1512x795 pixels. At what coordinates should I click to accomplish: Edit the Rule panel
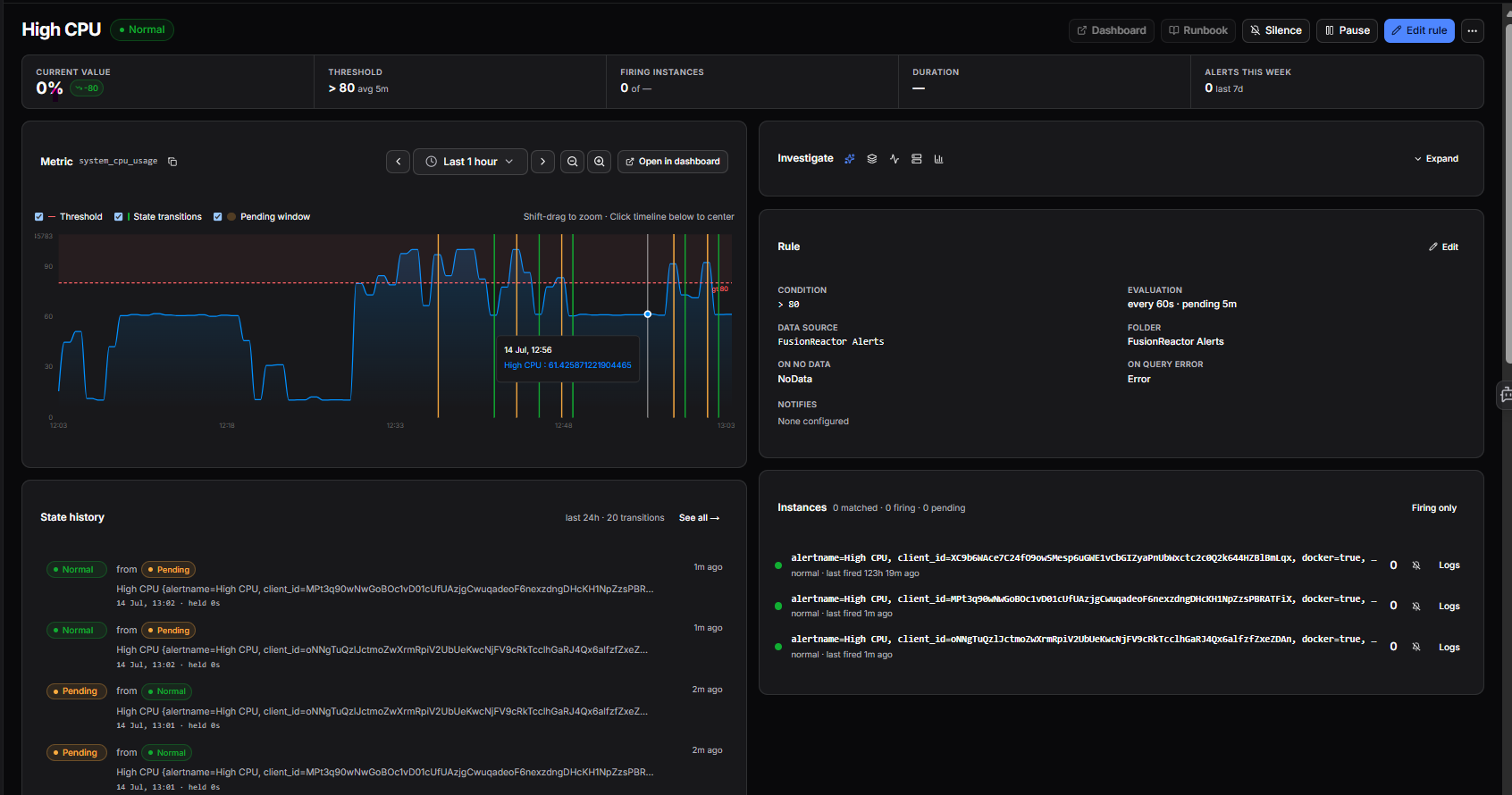pyautogui.click(x=1443, y=247)
